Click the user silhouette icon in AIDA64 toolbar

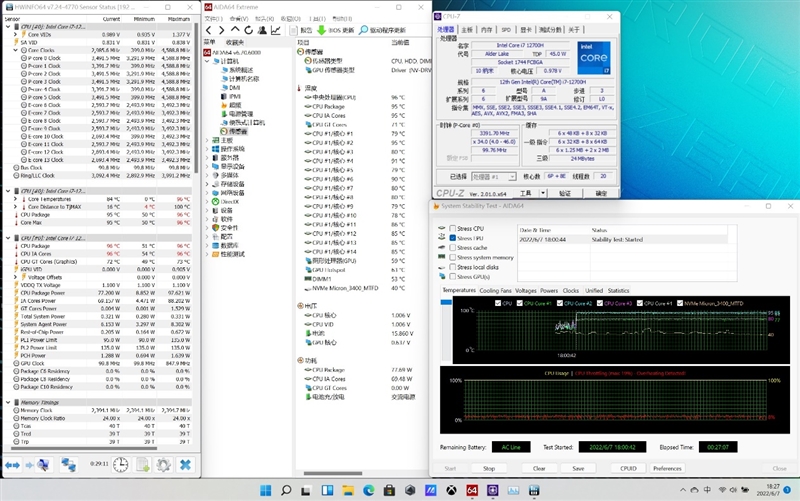click(262, 31)
